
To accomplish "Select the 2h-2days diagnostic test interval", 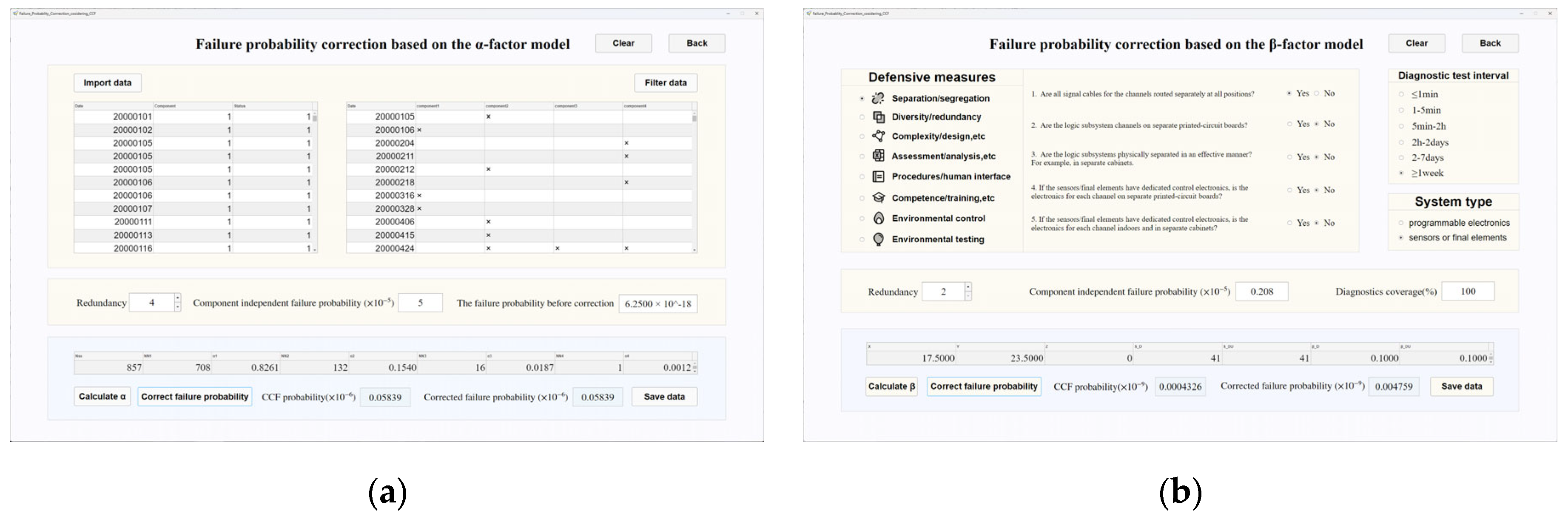I will click(x=1401, y=142).
